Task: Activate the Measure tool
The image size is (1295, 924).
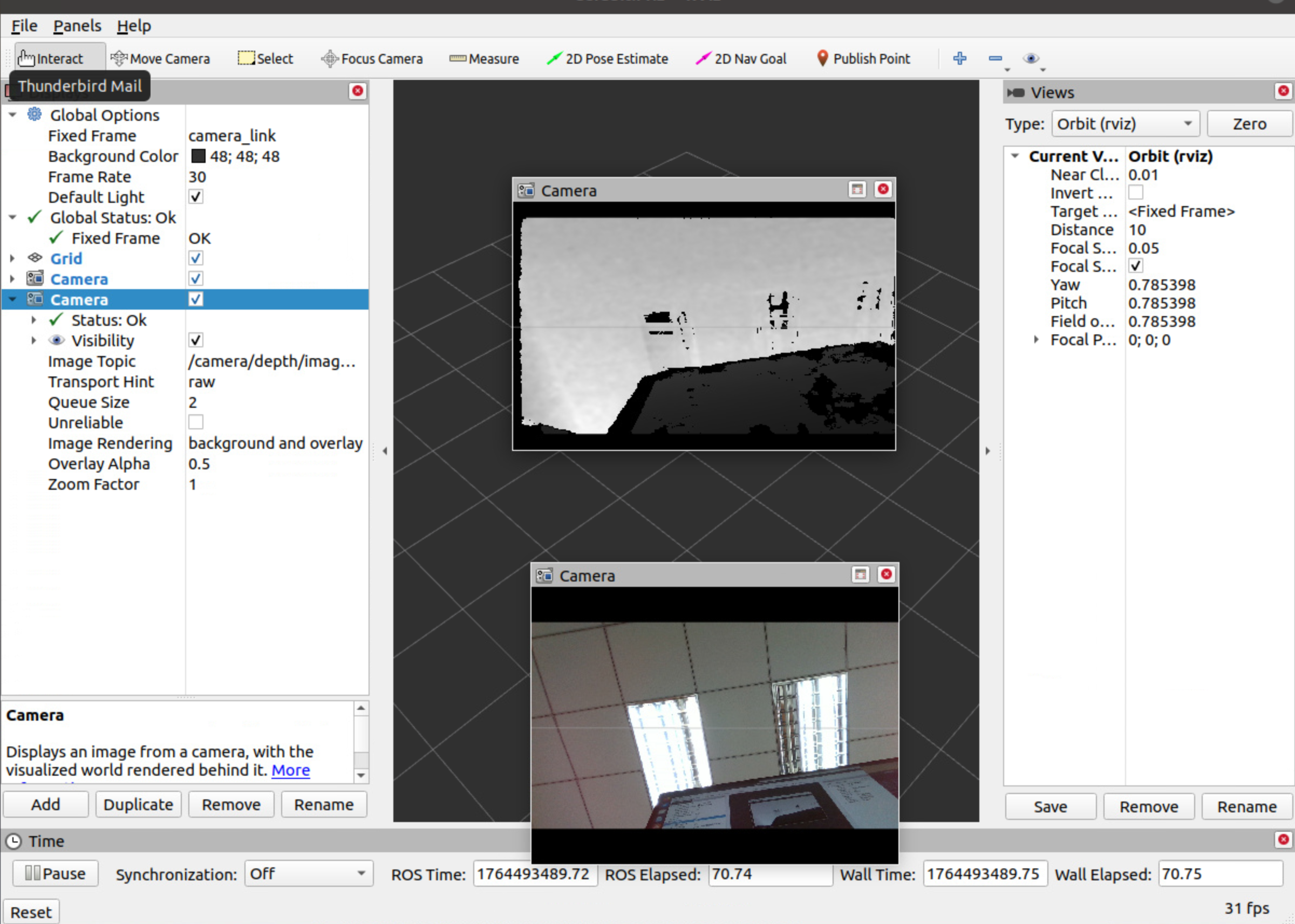Action: point(484,59)
